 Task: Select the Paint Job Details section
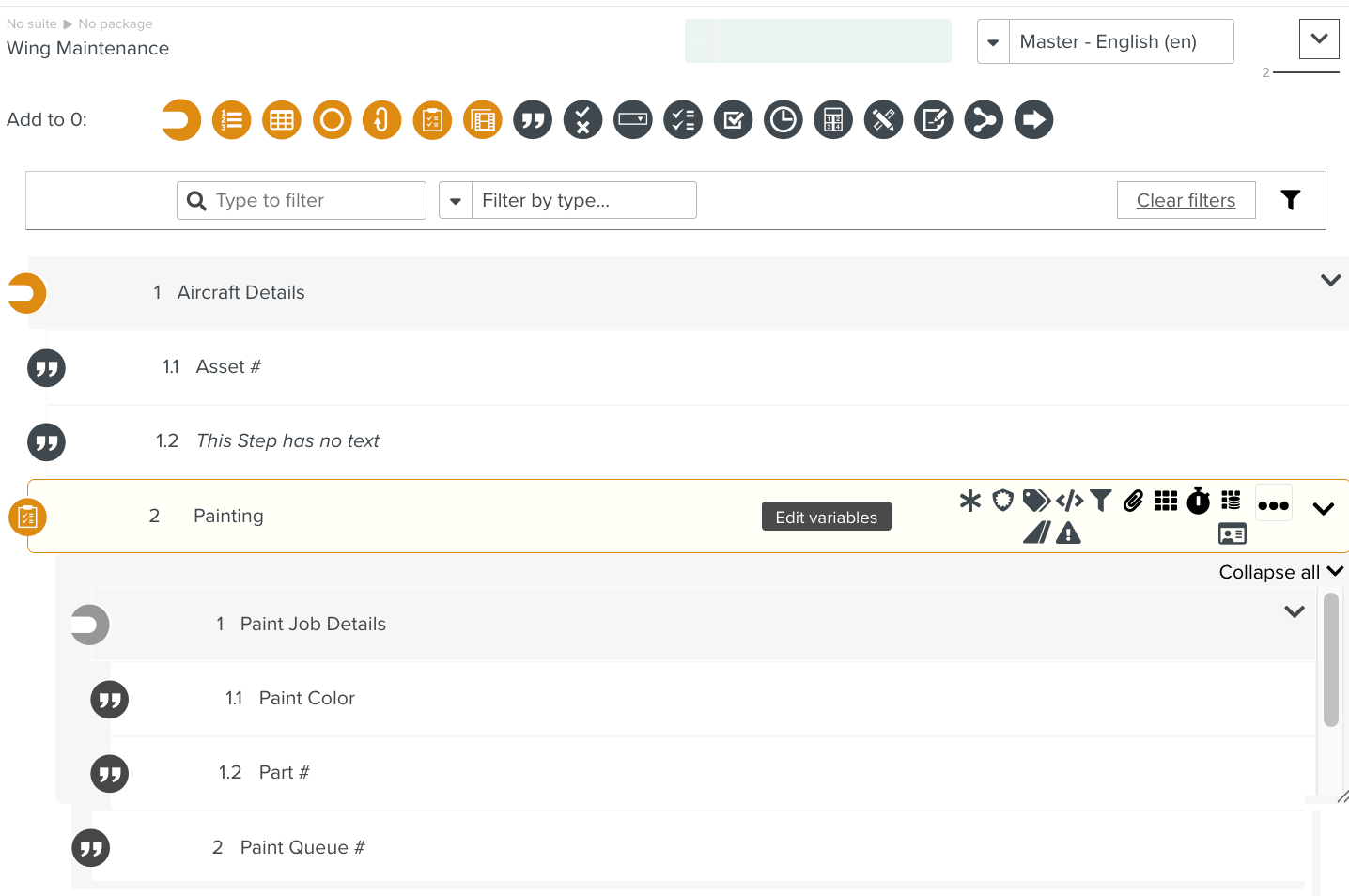click(x=704, y=625)
